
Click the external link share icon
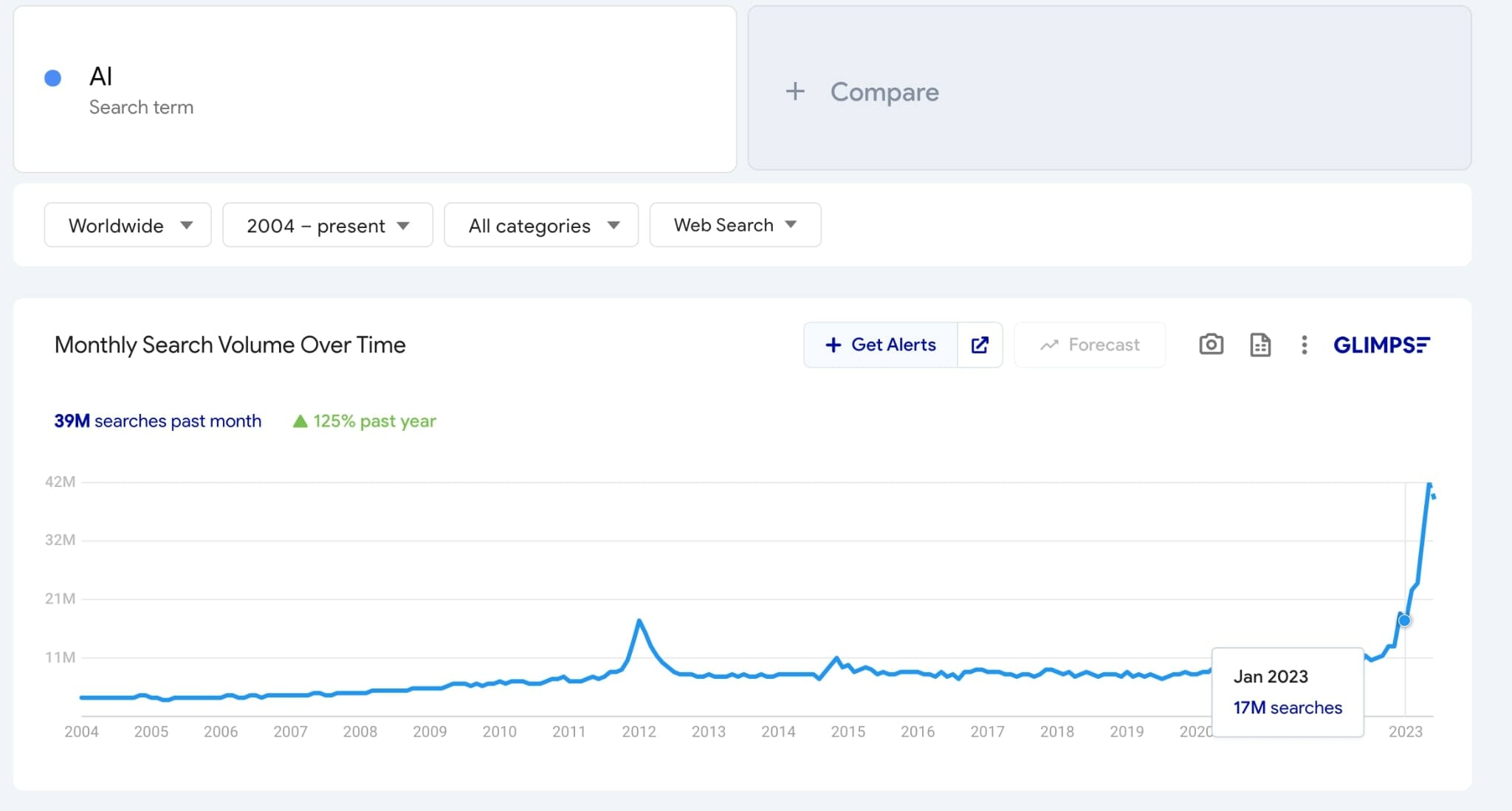tap(980, 345)
